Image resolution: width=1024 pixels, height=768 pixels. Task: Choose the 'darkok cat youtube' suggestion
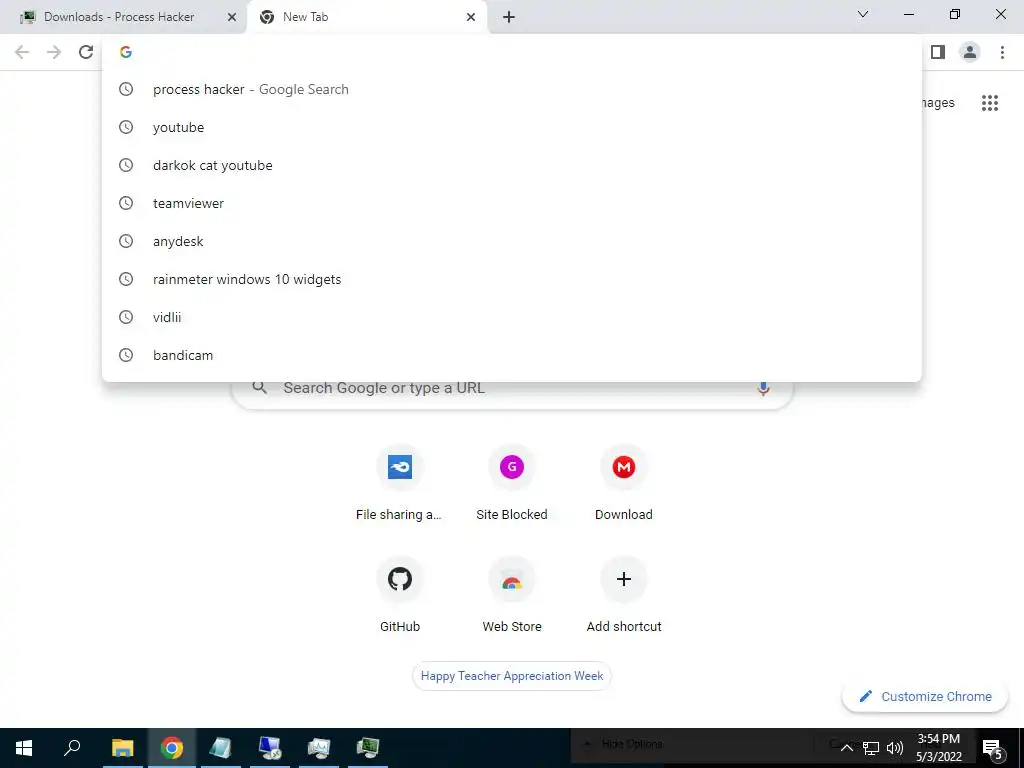pos(512,165)
